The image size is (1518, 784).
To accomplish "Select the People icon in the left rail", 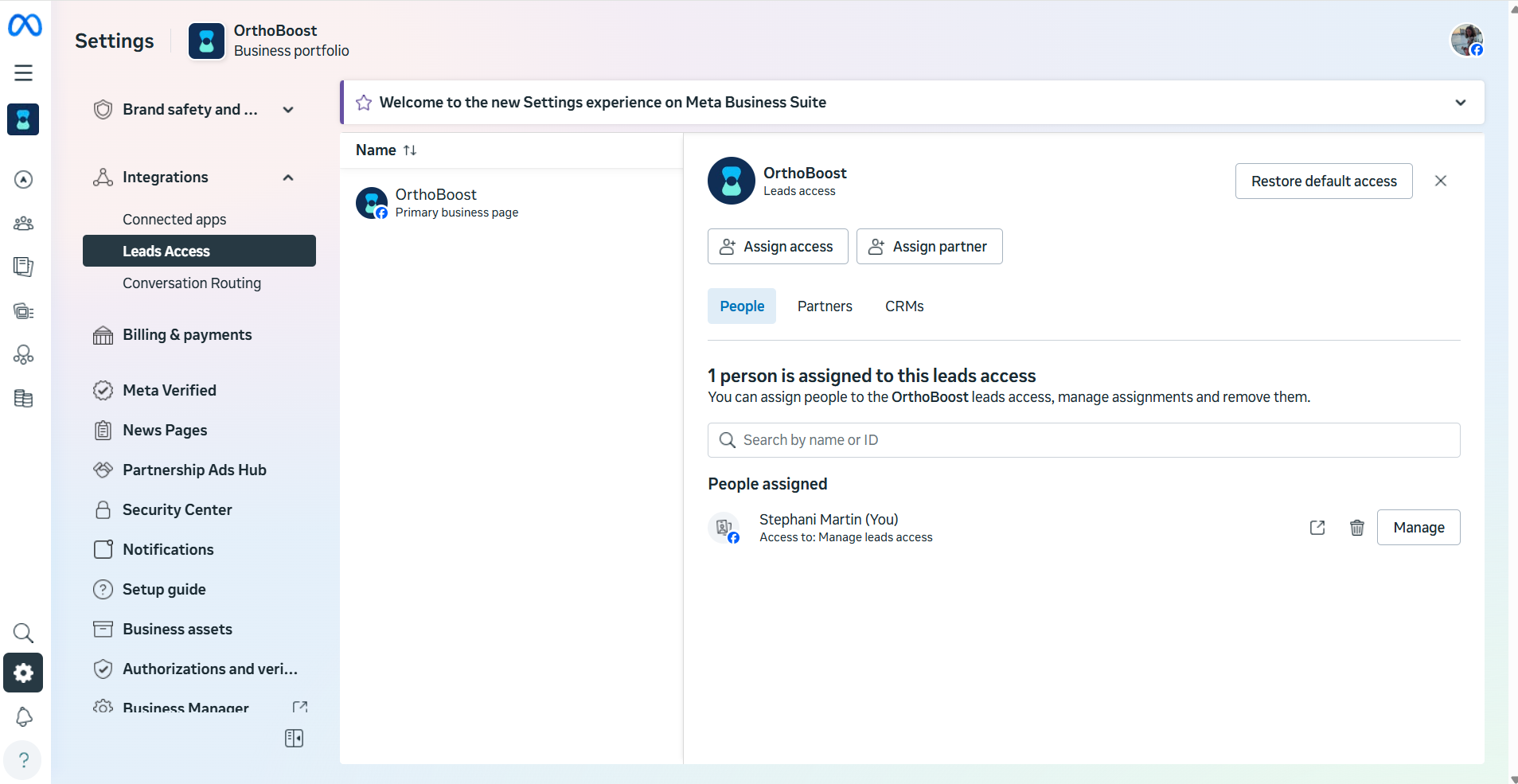I will click(x=23, y=223).
